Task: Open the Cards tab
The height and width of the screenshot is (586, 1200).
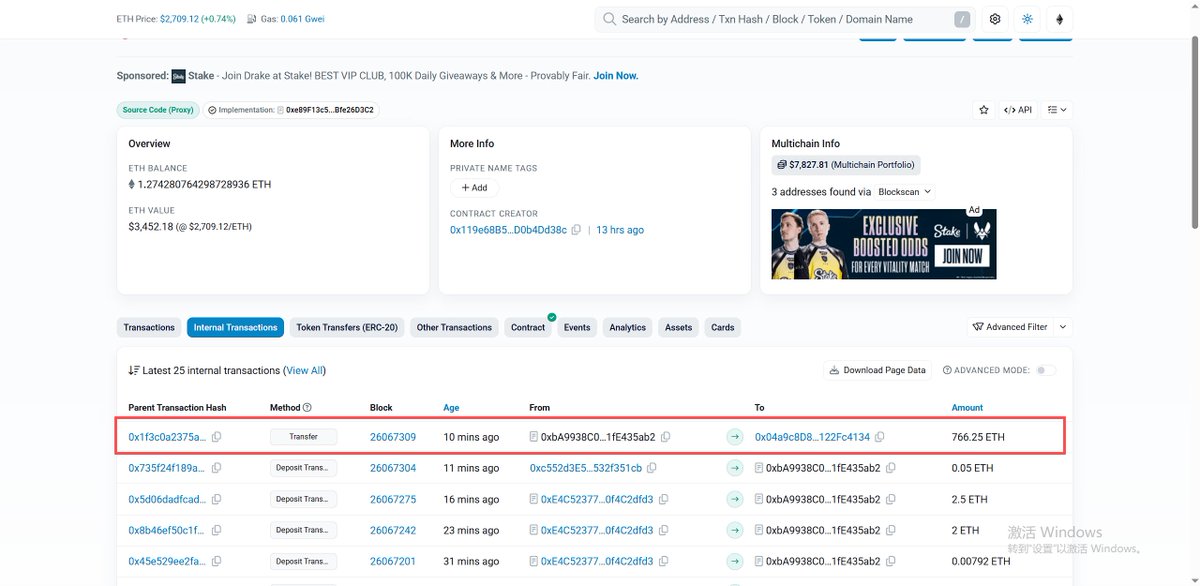Action: click(723, 327)
